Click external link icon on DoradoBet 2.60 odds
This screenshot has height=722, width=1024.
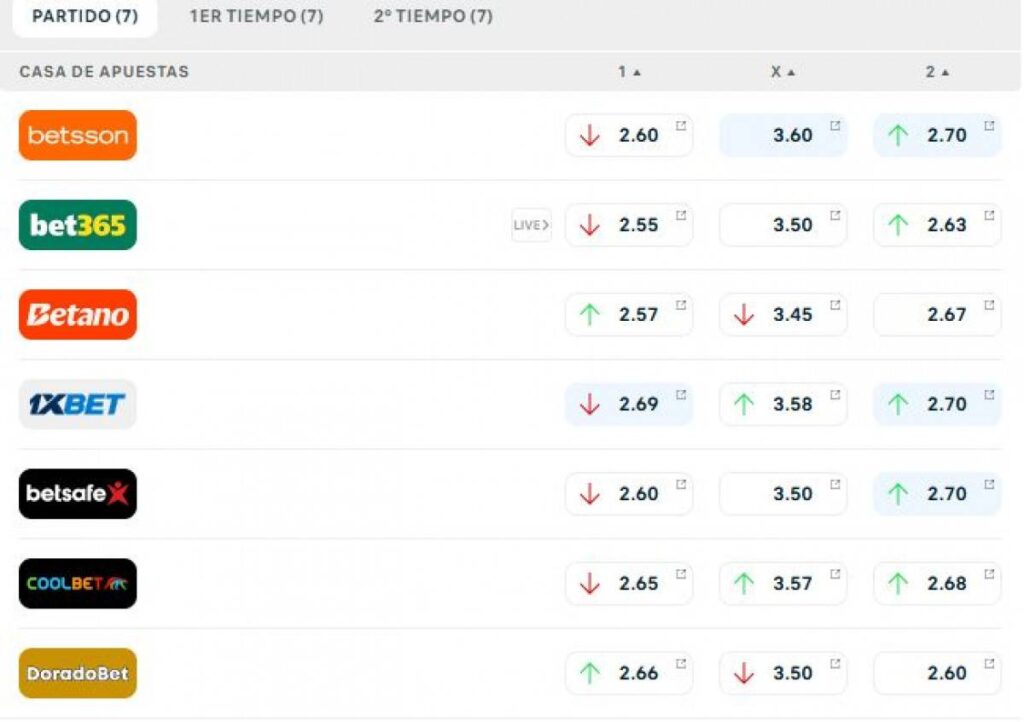click(989, 663)
